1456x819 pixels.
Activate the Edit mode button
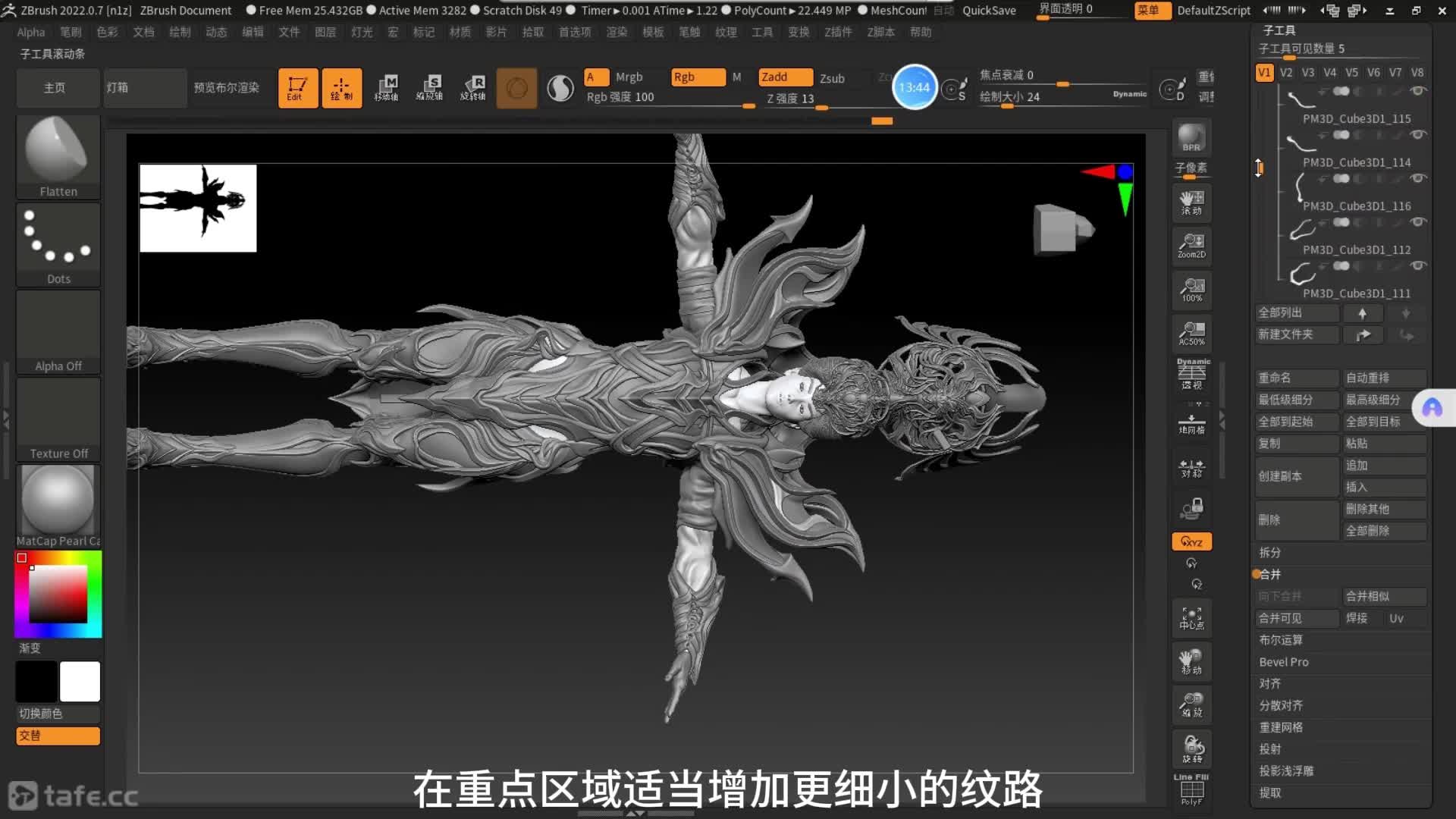tap(297, 88)
